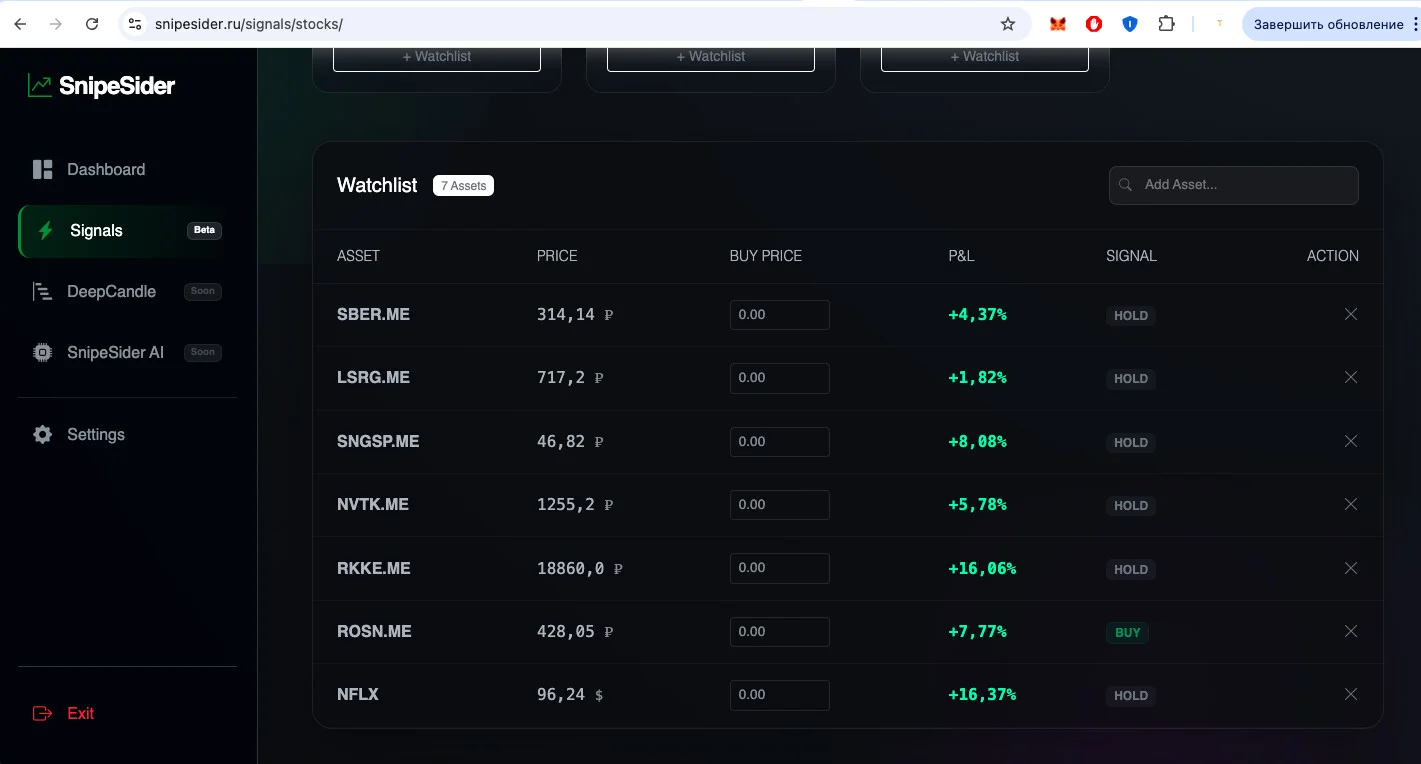Click the buy price field for SBER.ME
The image size is (1421, 764).
780,315
